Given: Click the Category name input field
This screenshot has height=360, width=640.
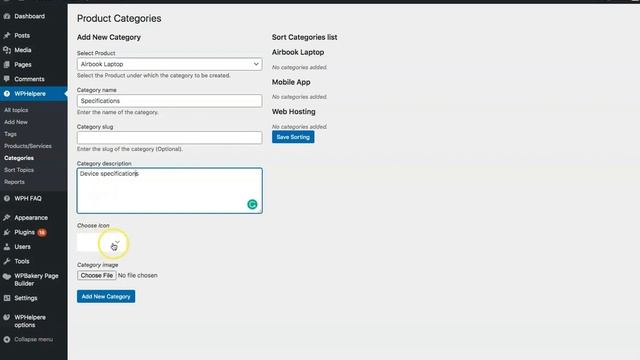Looking at the screenshot, I should coord(169,101).
